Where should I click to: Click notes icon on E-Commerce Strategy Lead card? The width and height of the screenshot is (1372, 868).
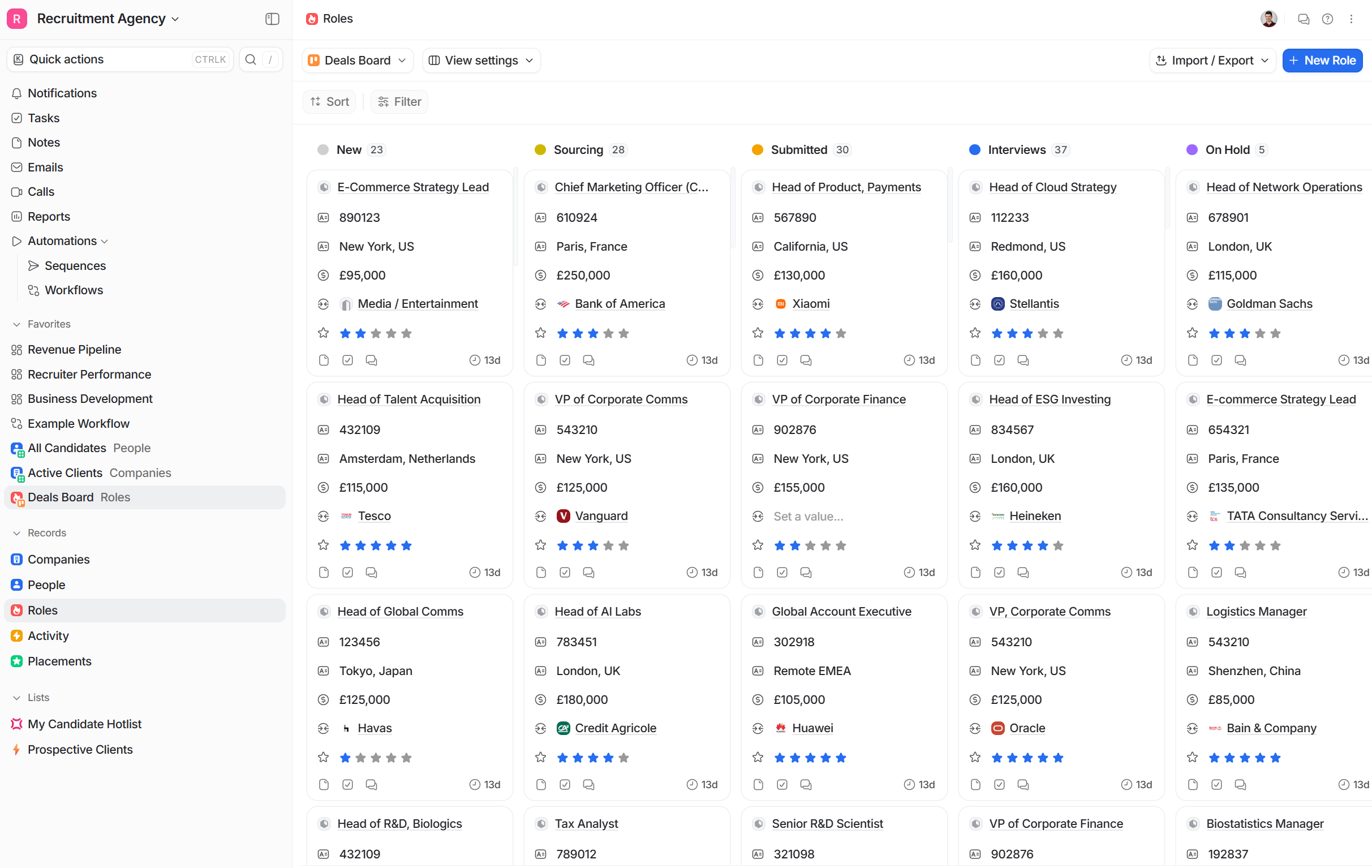click(324, 360)
